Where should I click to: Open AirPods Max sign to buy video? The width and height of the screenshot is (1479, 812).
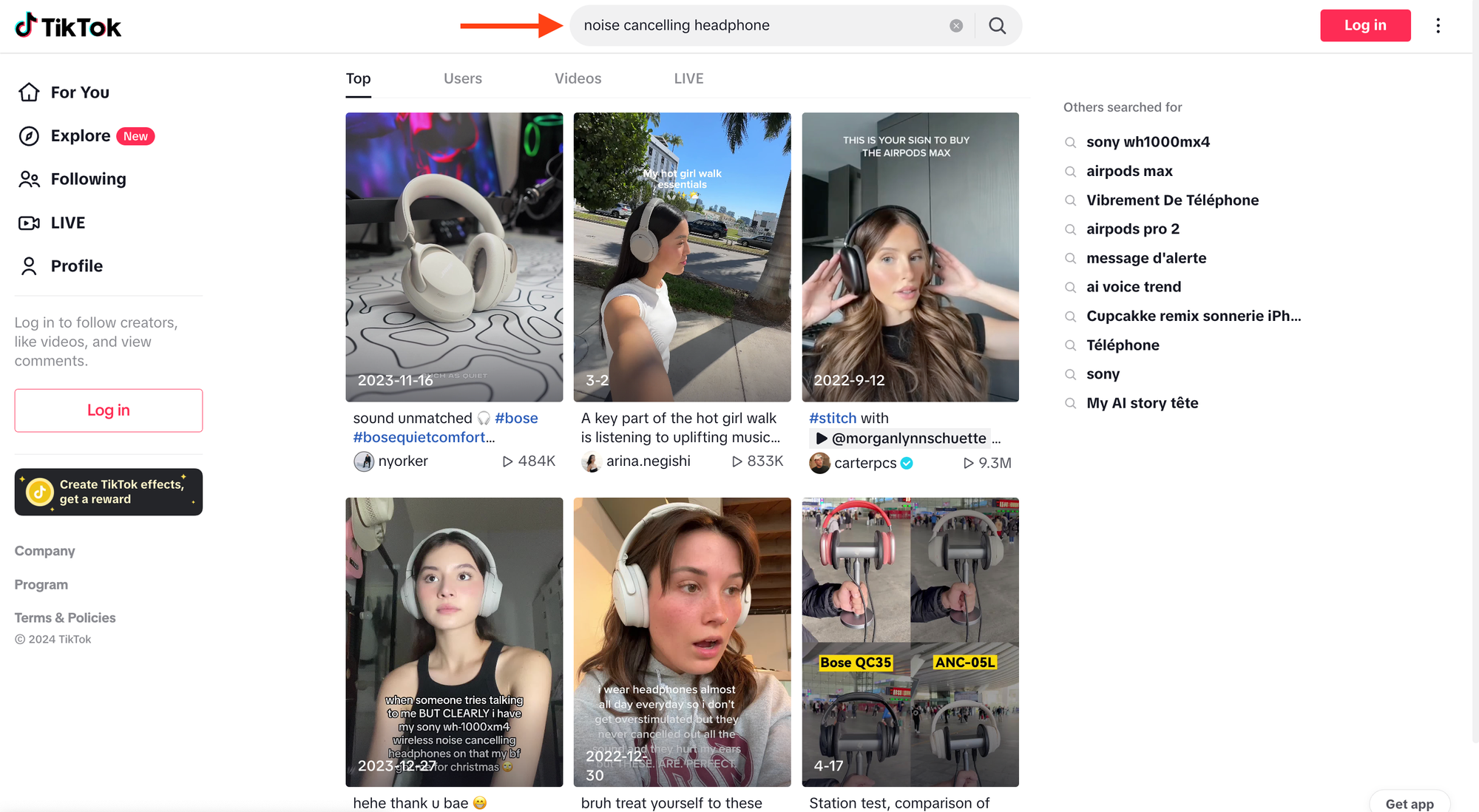pos(910,257)
